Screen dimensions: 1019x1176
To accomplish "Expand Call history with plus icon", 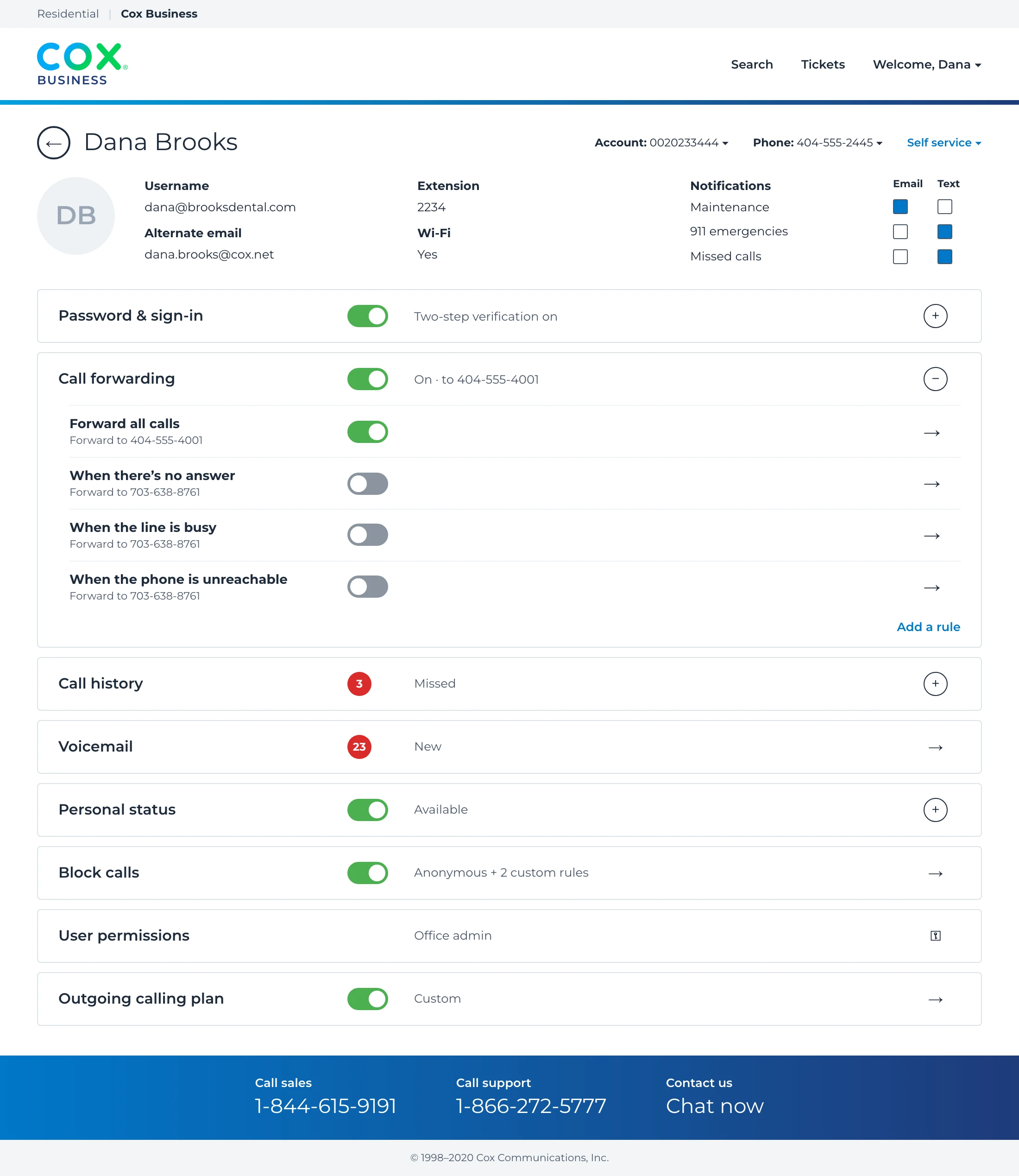I will pyautogui.click(x=936, y=684).
